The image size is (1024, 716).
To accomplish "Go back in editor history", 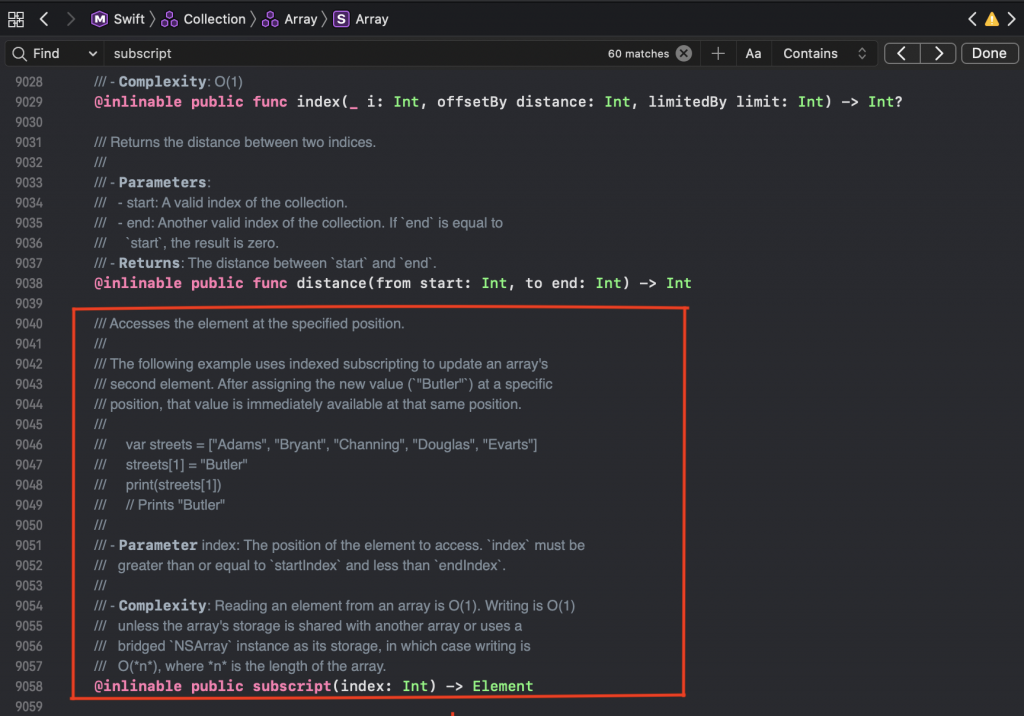I will tap(44, 19).
